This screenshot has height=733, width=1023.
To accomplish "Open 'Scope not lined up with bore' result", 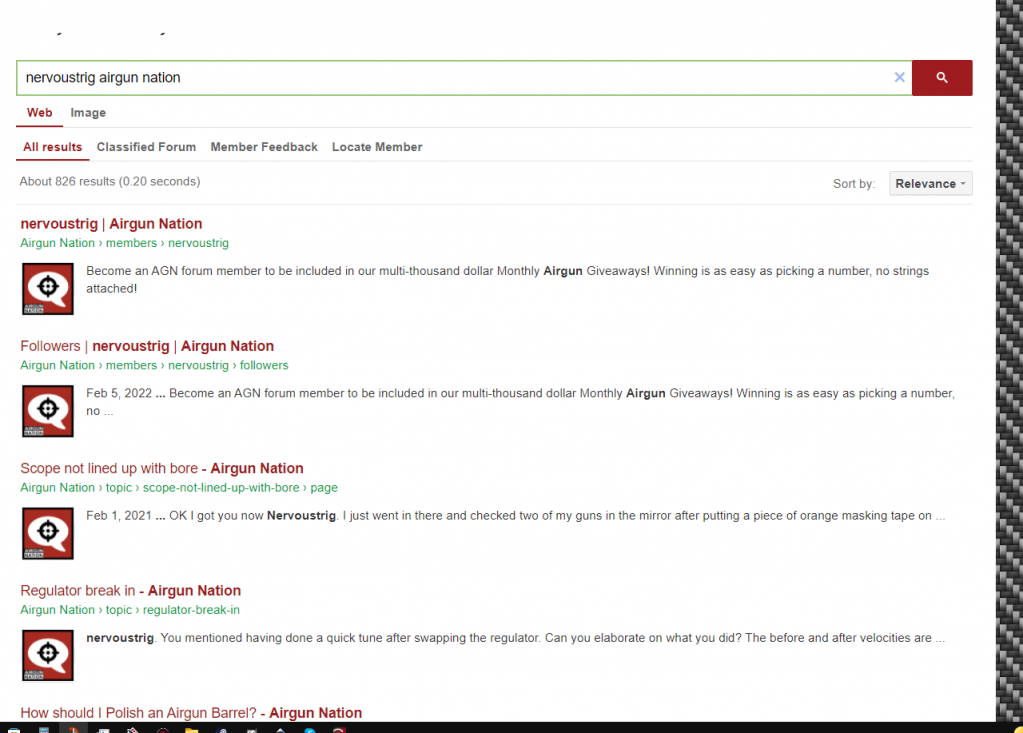I will coord(162,468).
